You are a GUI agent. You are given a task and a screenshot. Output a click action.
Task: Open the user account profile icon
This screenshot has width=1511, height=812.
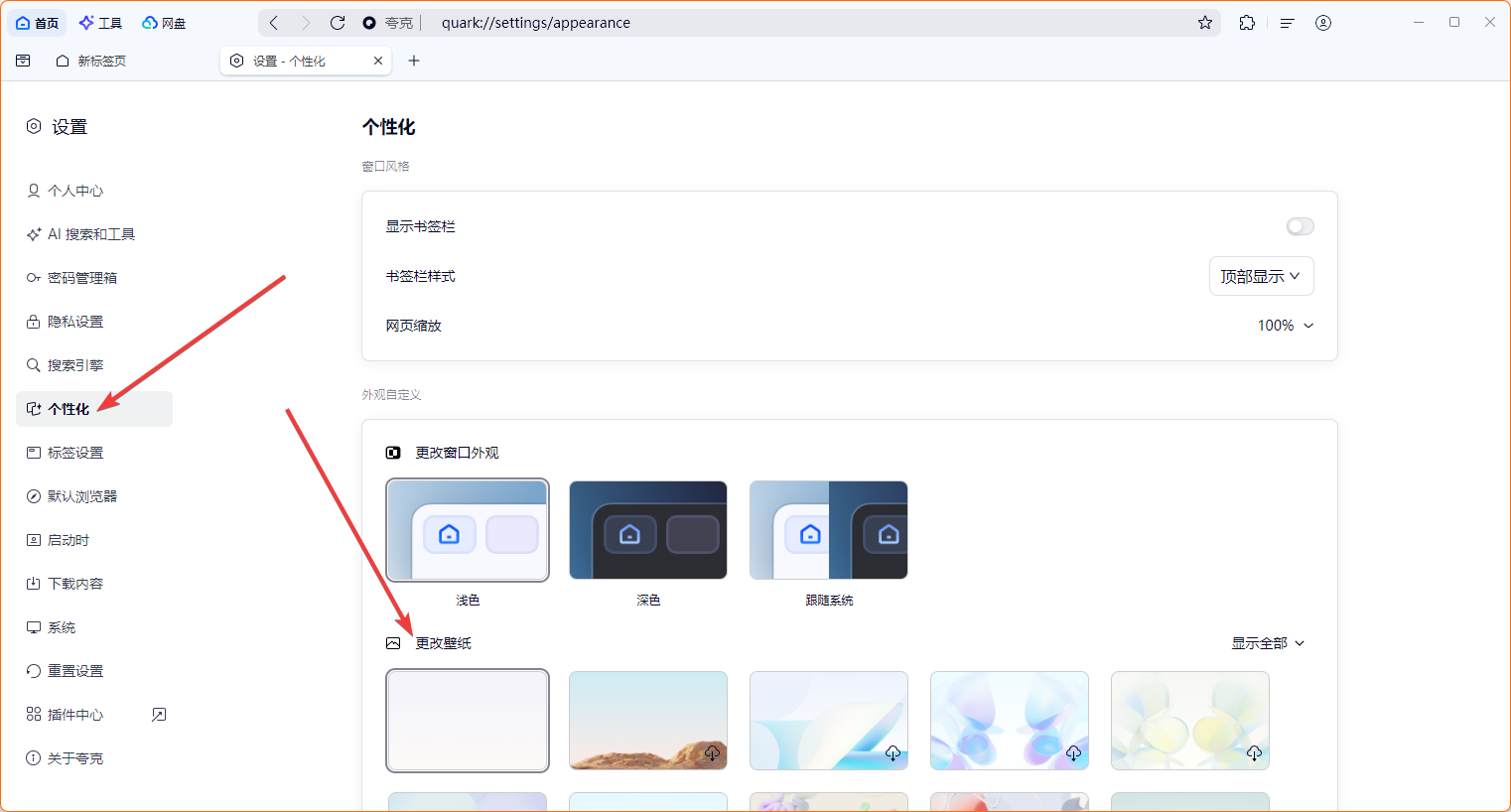pyautogui.click(x=1323, y=23)
